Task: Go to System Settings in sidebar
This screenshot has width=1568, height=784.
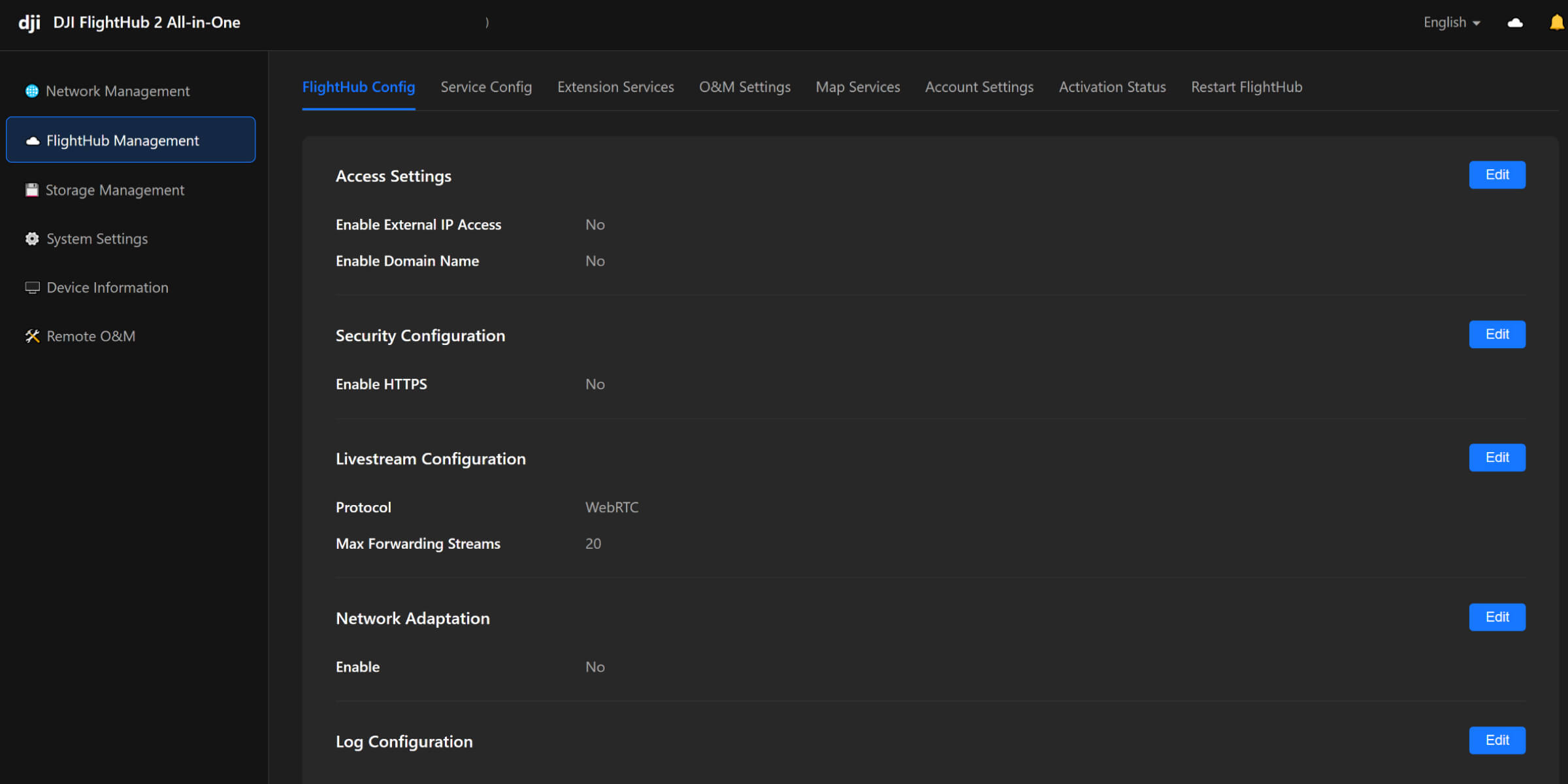Action: pyautogui.click(x=131, y=238)
